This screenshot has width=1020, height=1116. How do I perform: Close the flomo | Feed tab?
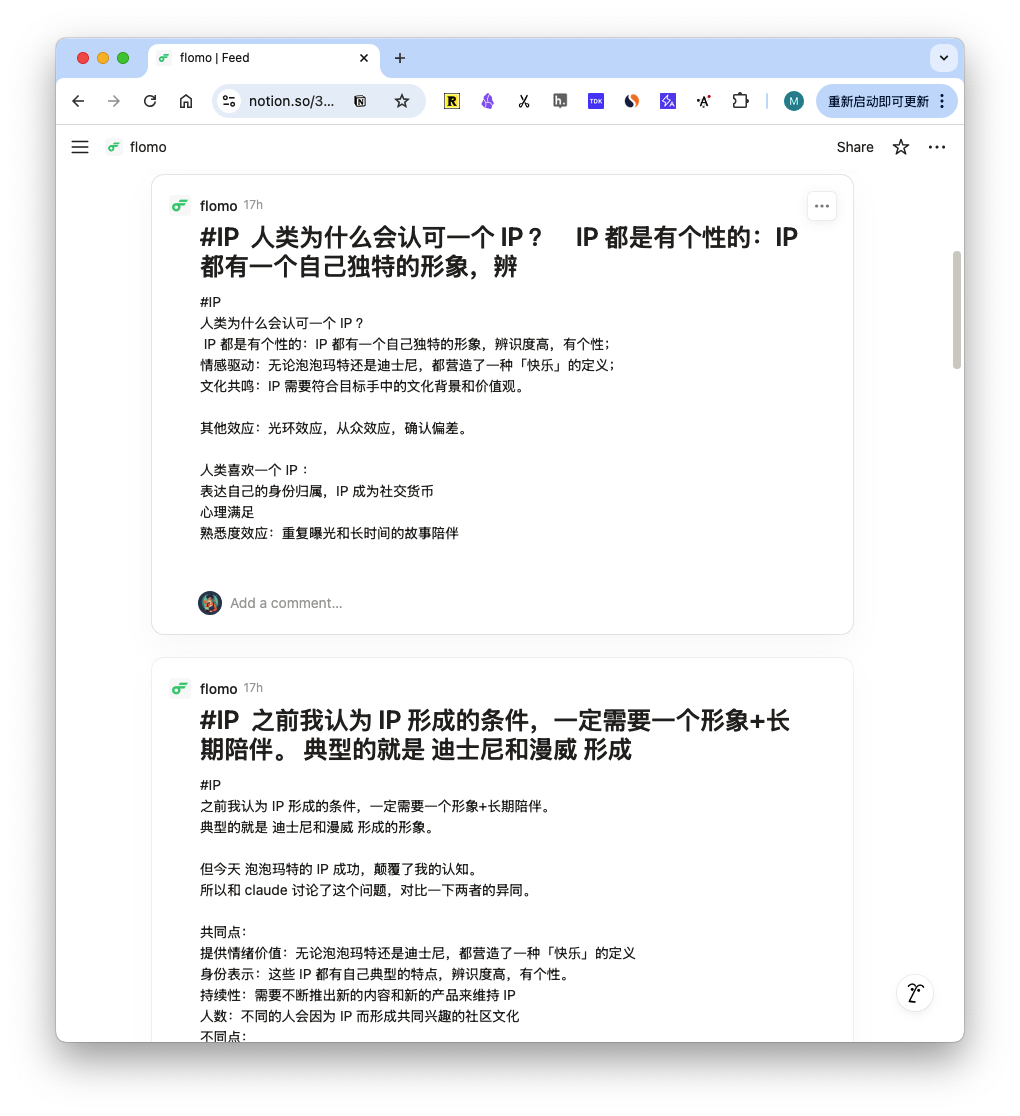(364, 58)
